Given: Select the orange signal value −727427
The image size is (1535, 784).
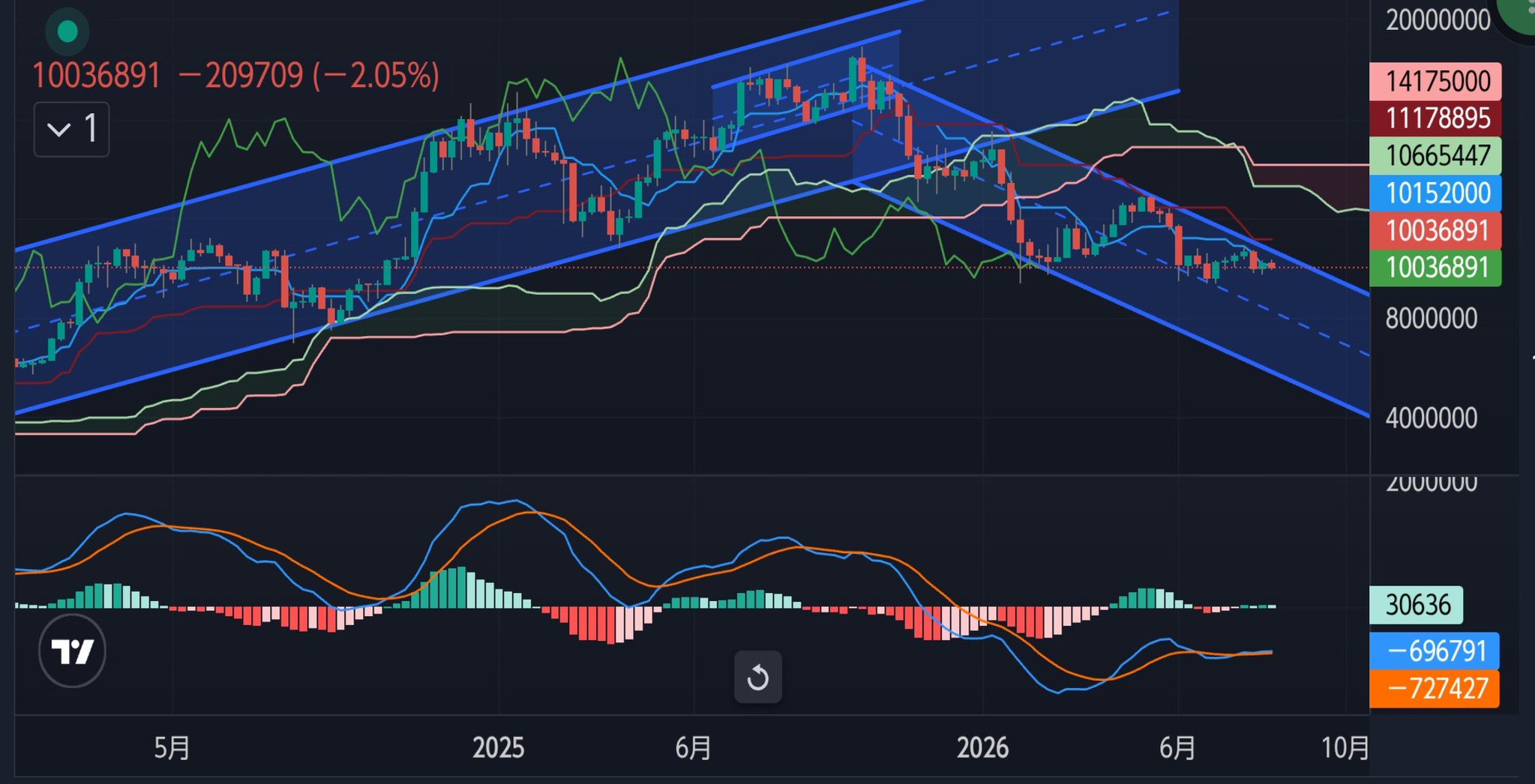Looking at the screenshot, I should (x=1435, y=689).
